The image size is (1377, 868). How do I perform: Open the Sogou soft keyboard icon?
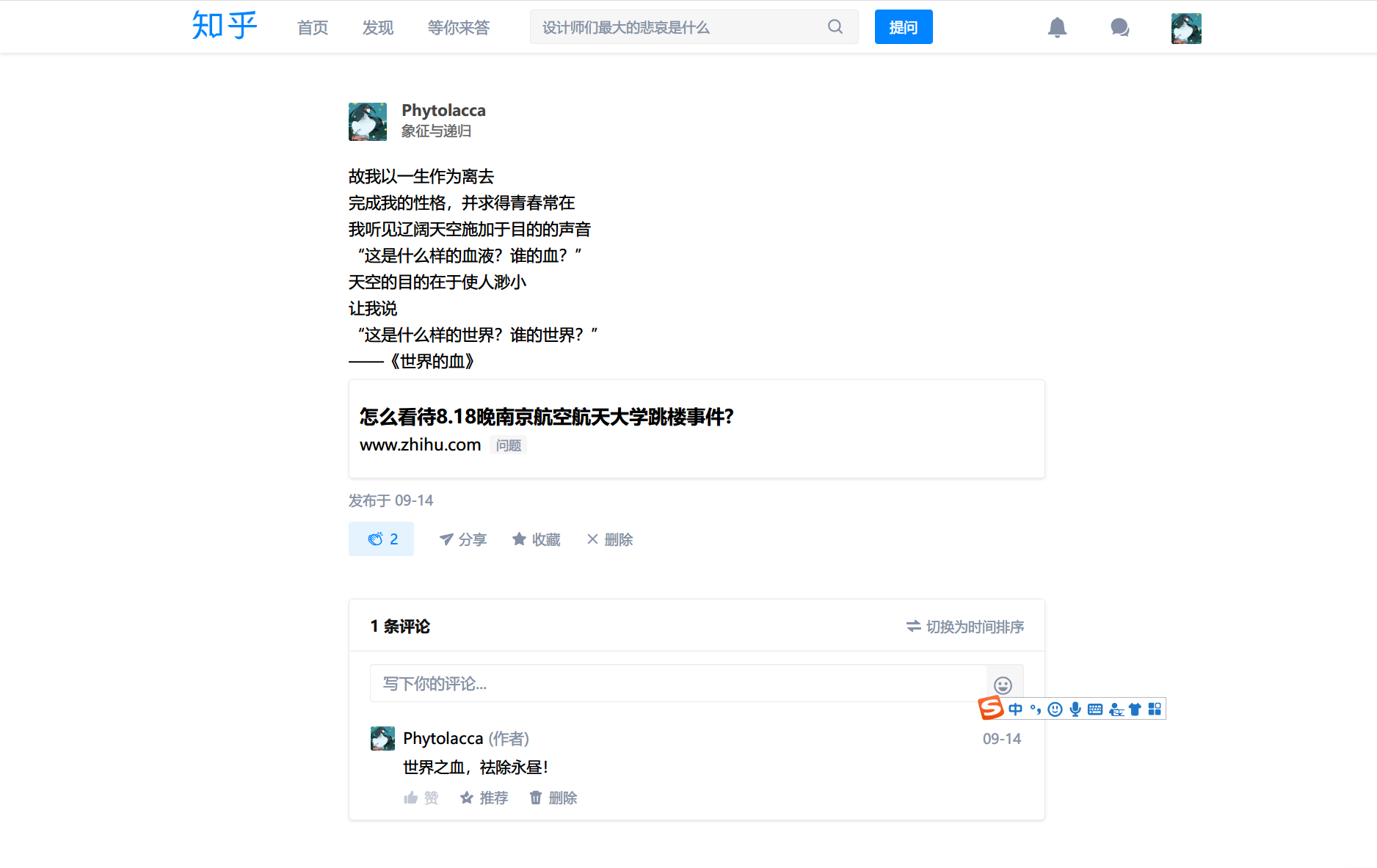tap(1095, 710)
